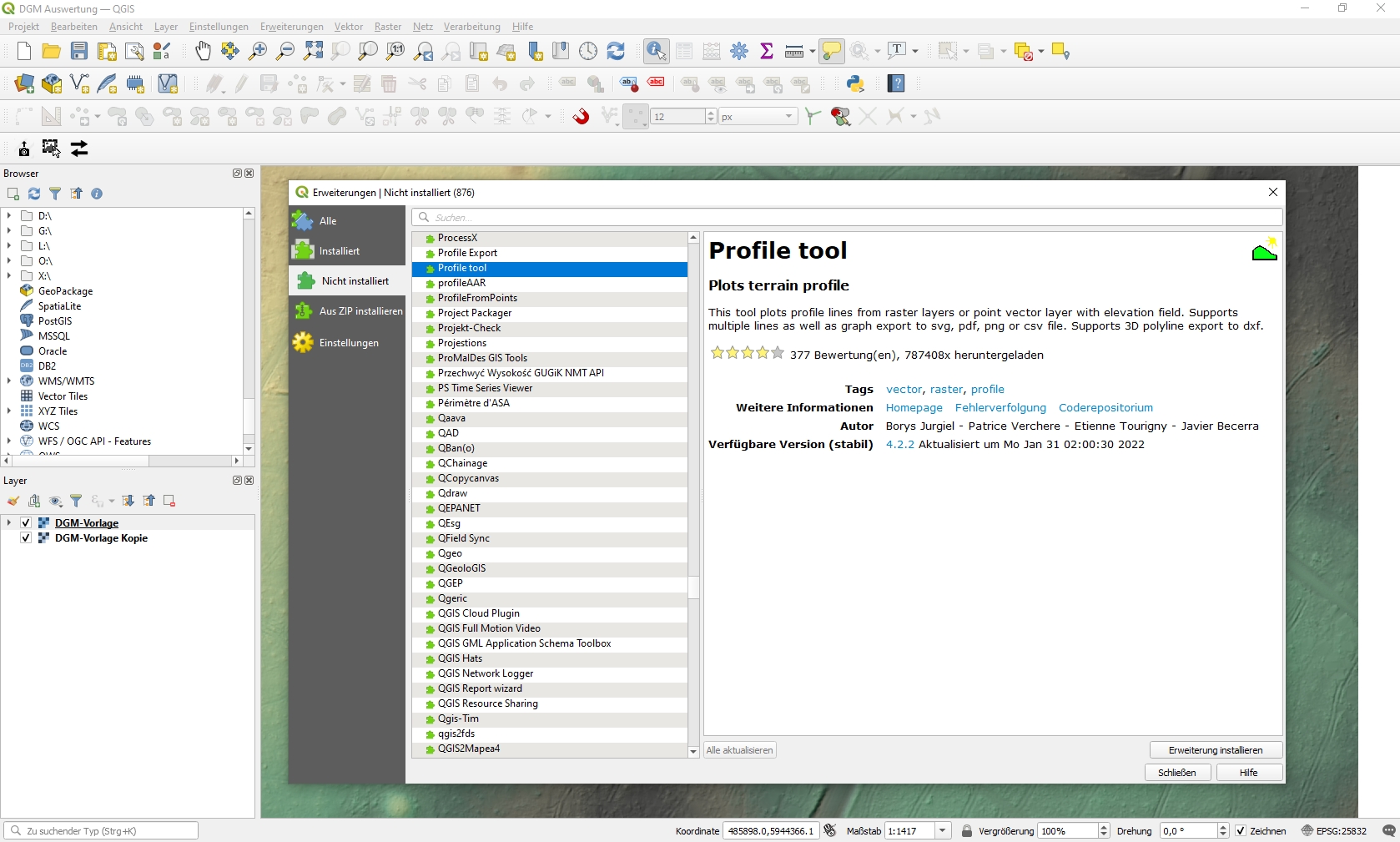Activate the Zoom Out tool
1400x842 pixels.
pos(285,52)
